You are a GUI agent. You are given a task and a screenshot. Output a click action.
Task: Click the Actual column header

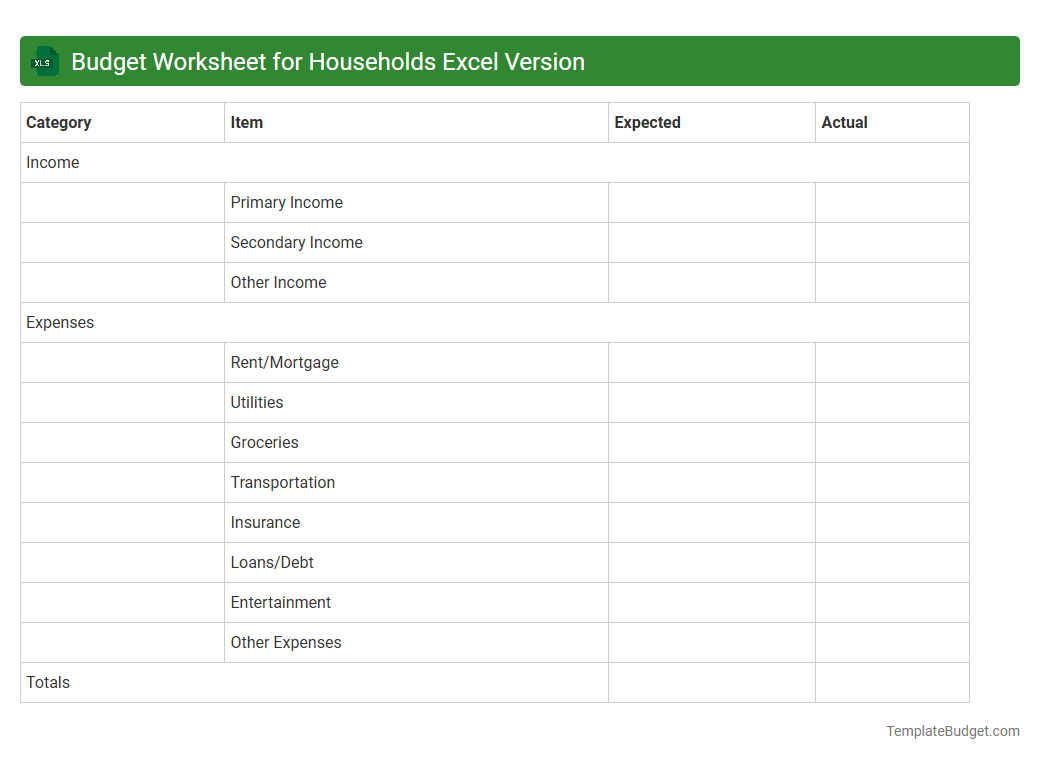(x=844, y=122)
